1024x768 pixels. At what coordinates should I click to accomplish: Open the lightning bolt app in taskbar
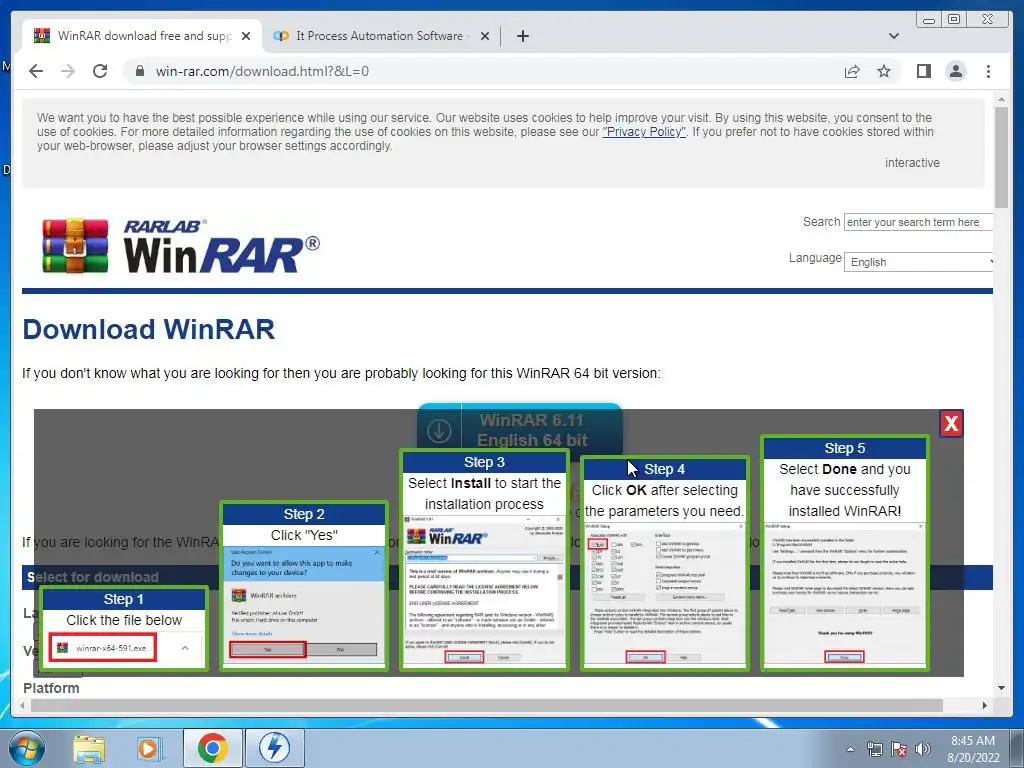click(x=274, y=748)
